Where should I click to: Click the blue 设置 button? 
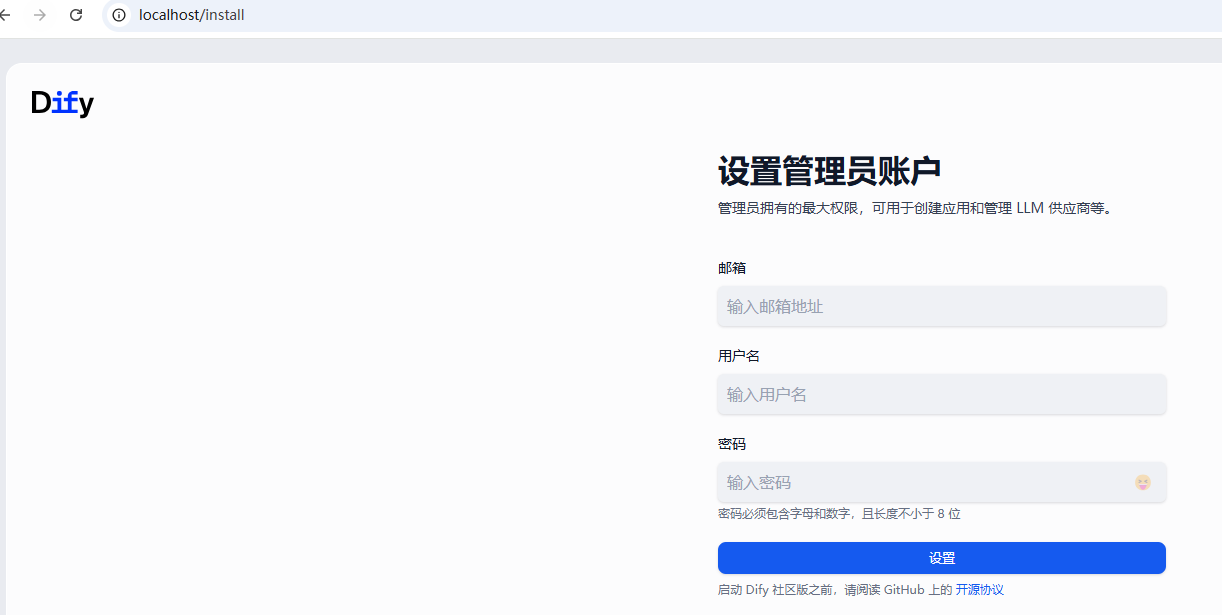[x=942, y=558]
